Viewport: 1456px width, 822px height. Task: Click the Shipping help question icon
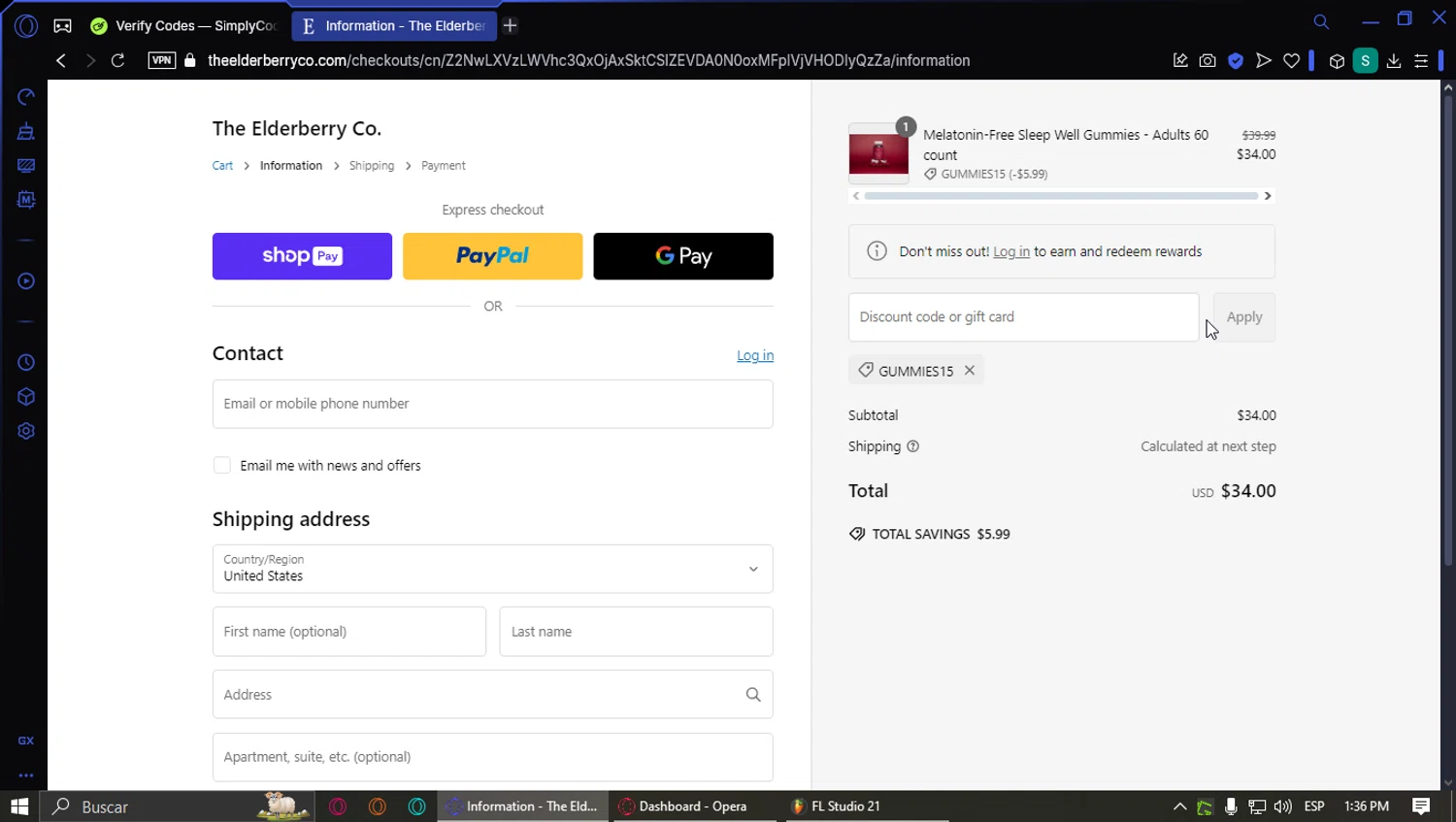click(x=912, y=446)
